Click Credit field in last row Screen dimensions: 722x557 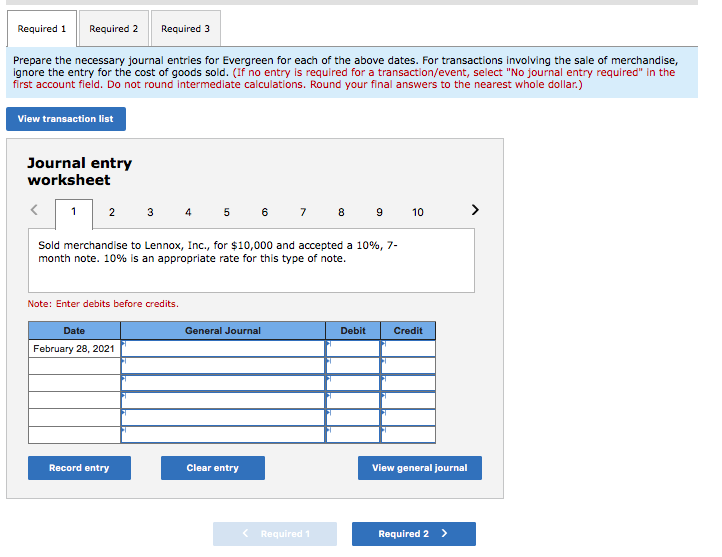click(408, 435)
